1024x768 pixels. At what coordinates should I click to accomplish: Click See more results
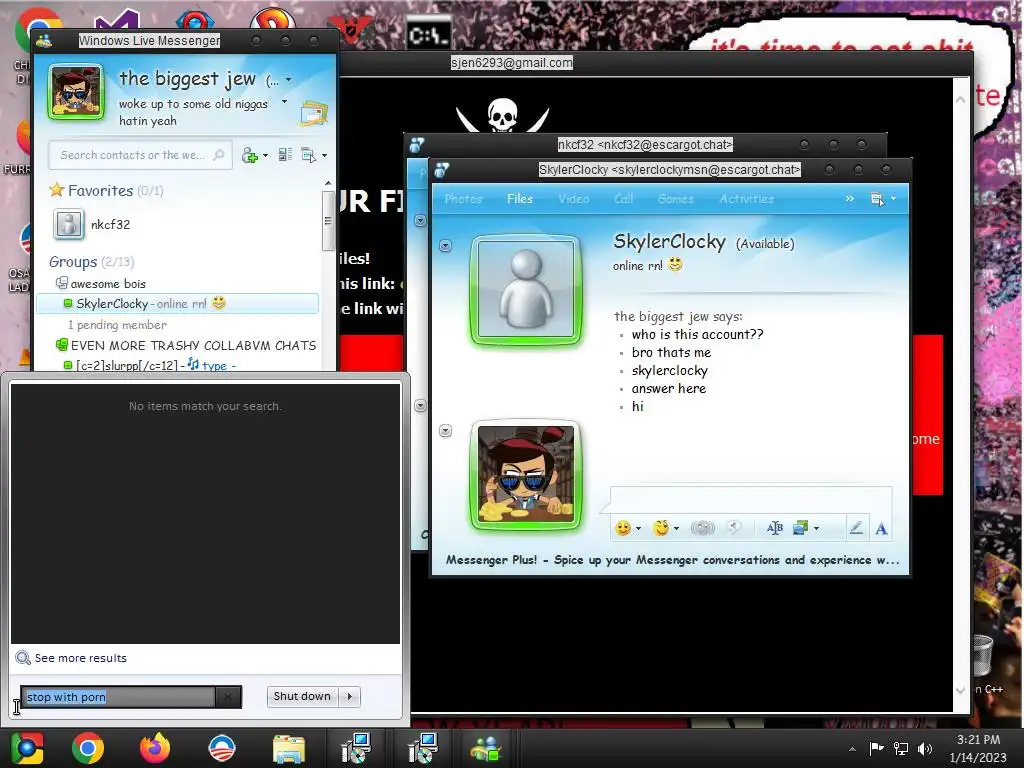pos(80,658)
